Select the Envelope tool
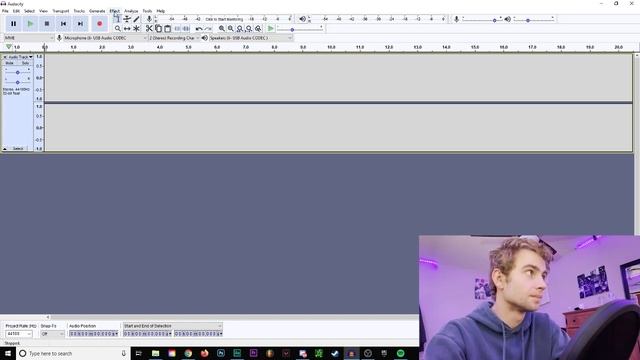The image size is (640, 360). click(x=127, y=19)
